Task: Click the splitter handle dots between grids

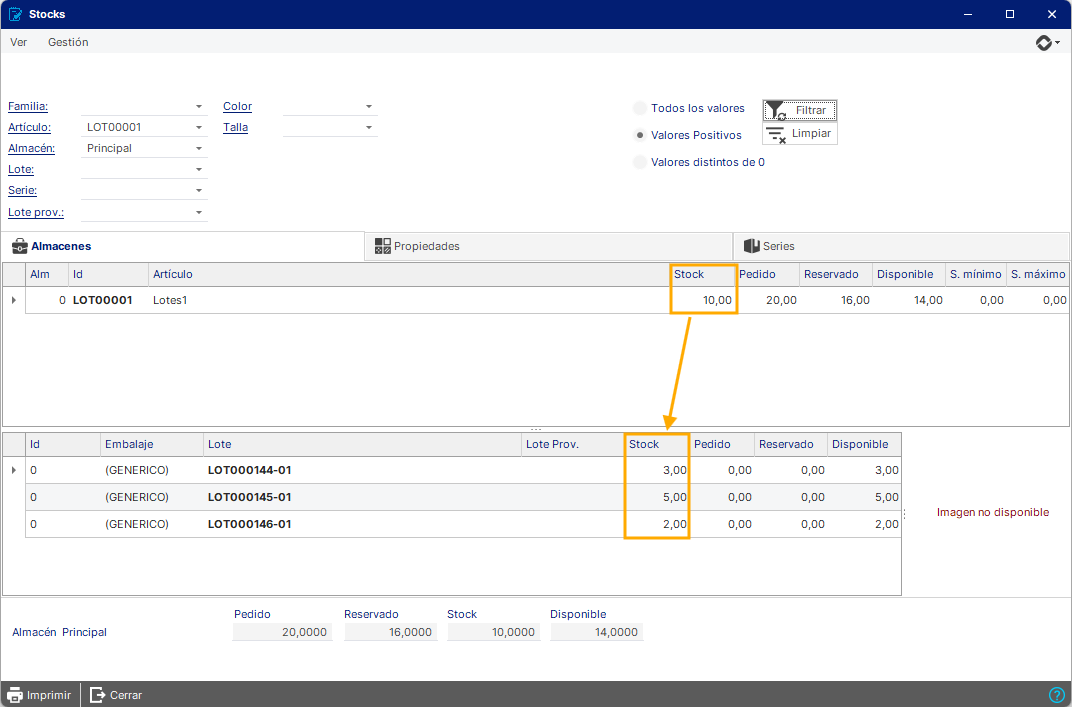Action: [536, 429]
